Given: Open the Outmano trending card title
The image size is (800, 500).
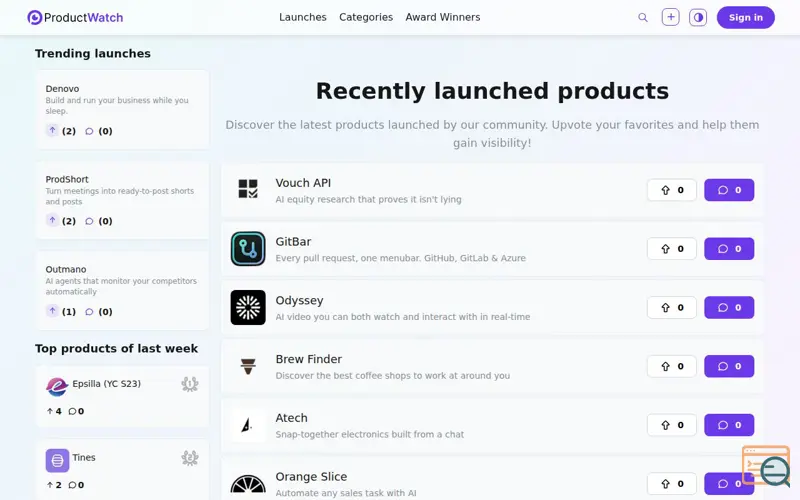Looking at the screenshot, I should (x=66, y=269).
